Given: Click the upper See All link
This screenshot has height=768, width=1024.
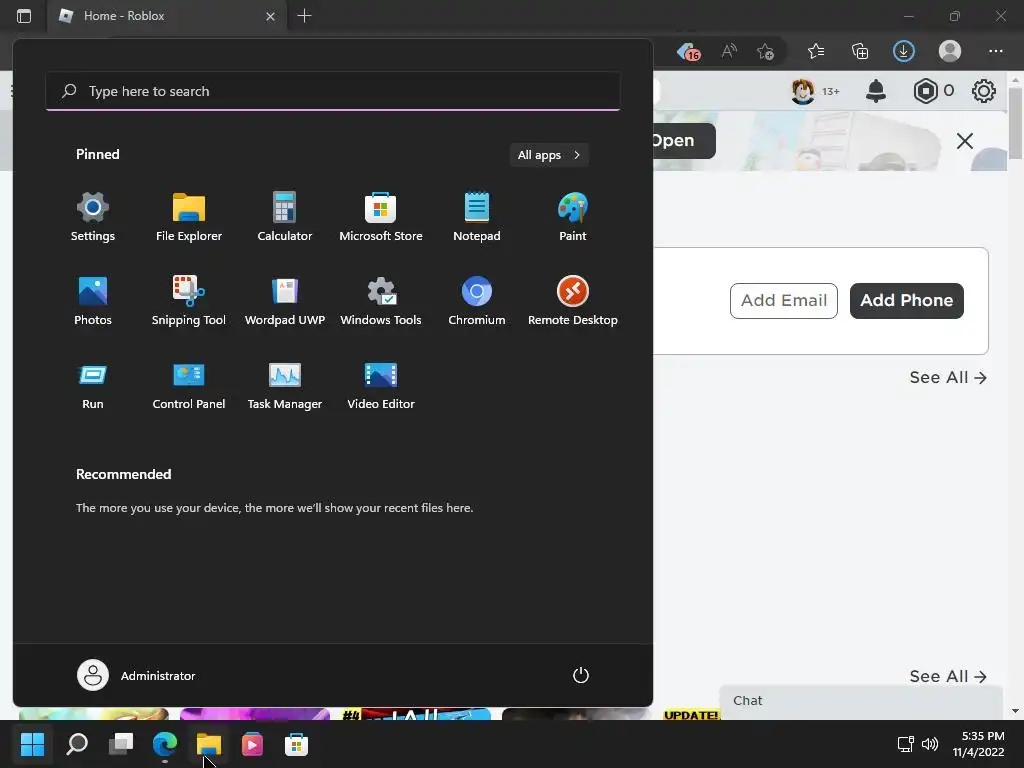Looking at the screenshot, I should [948, 377].
